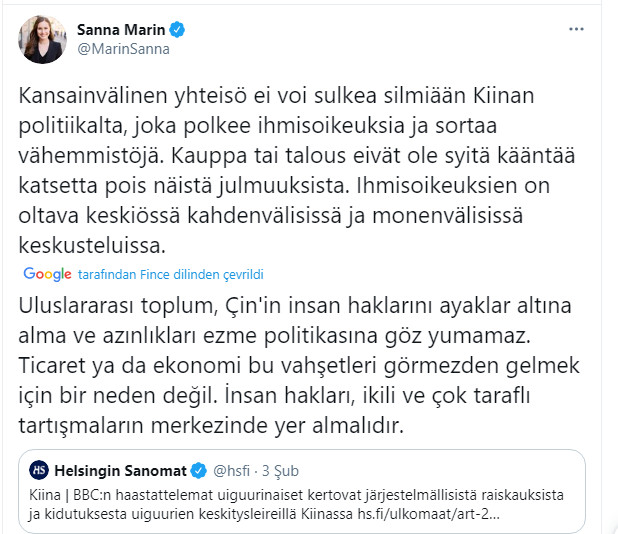
Task: Click the Turkish translated tweet paragraph
Action: click(290, 364)
